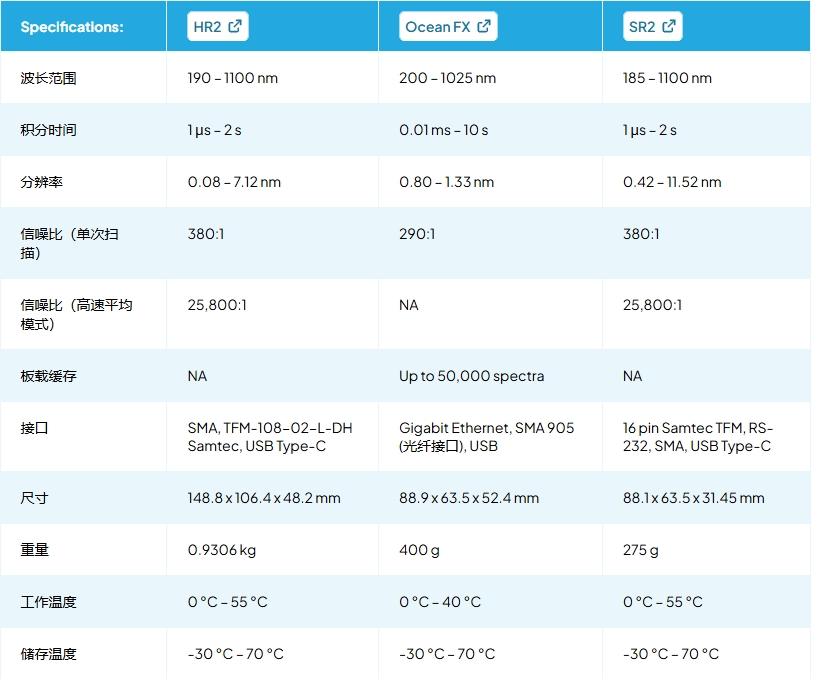Select the 波长范围 row label
This screenshot has width=817, height=679.
pos(49,78)
